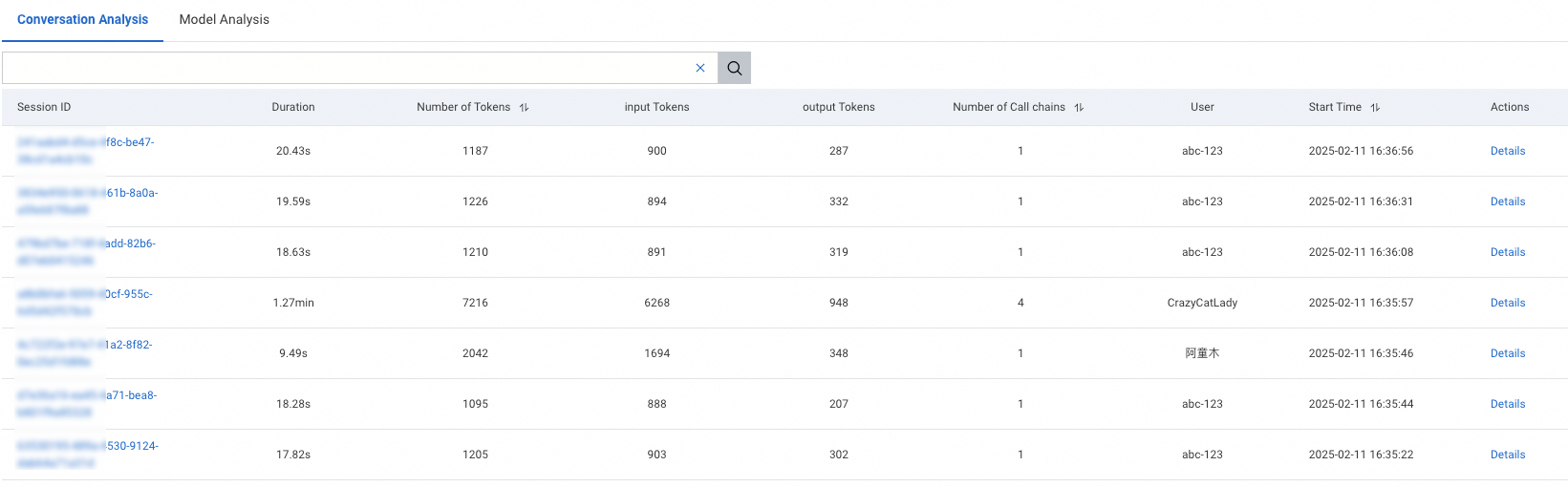The width and height of the screenshot is (1568, 487).
Task: Sort by Number of Call chains
Action: pos(1079,108)
